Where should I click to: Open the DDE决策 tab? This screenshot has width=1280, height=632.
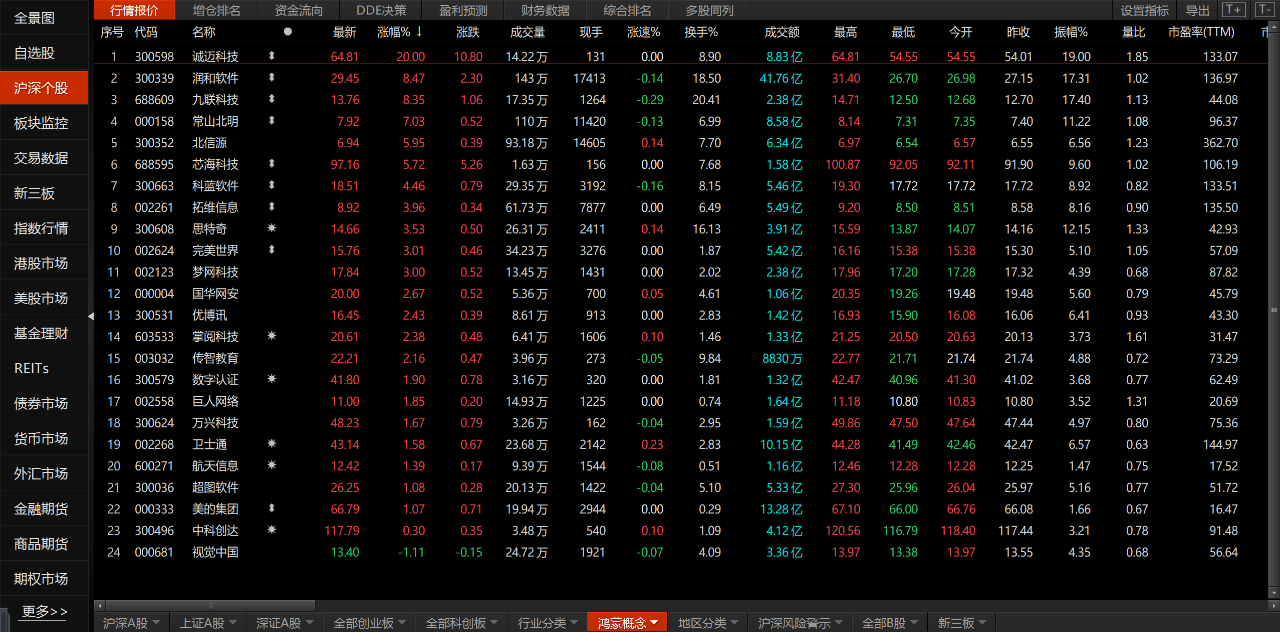coord(381,10)
